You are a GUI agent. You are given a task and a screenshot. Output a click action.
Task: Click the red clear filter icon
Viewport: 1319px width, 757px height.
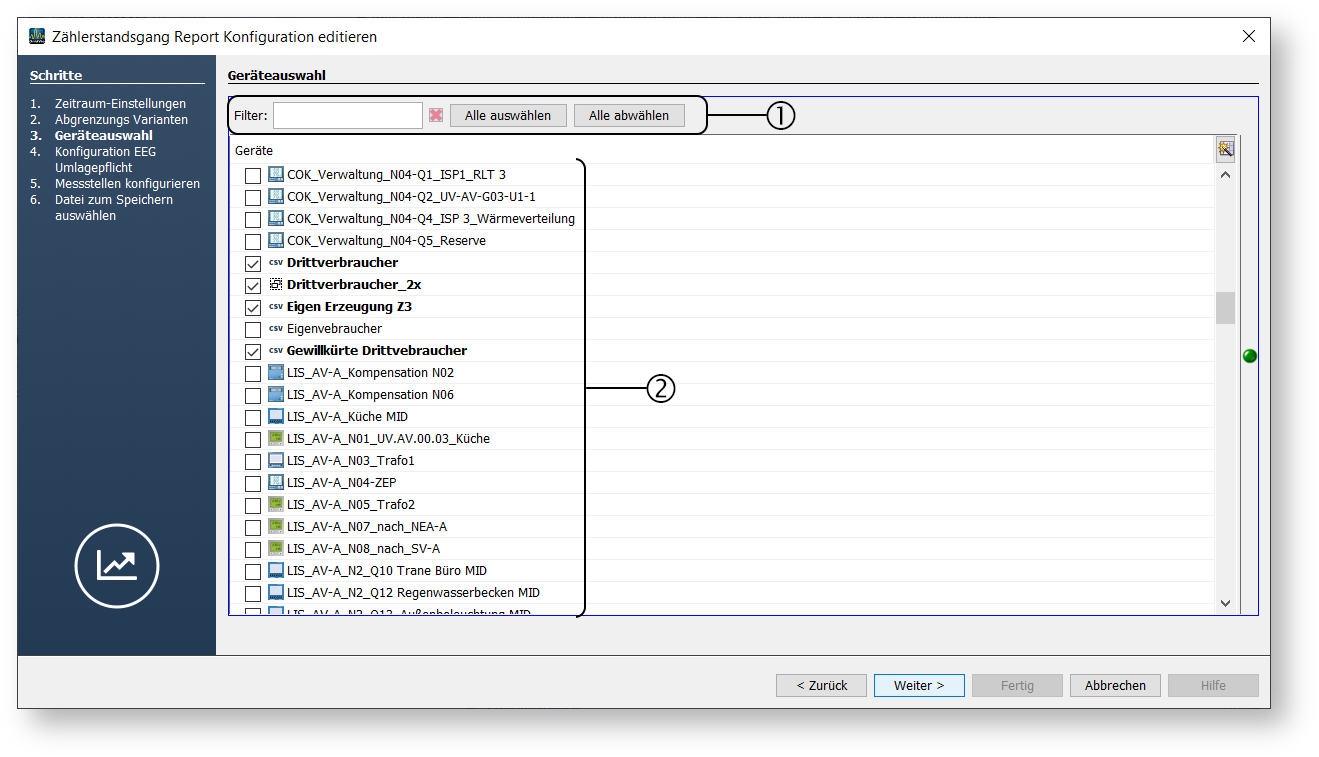(436, 115)
